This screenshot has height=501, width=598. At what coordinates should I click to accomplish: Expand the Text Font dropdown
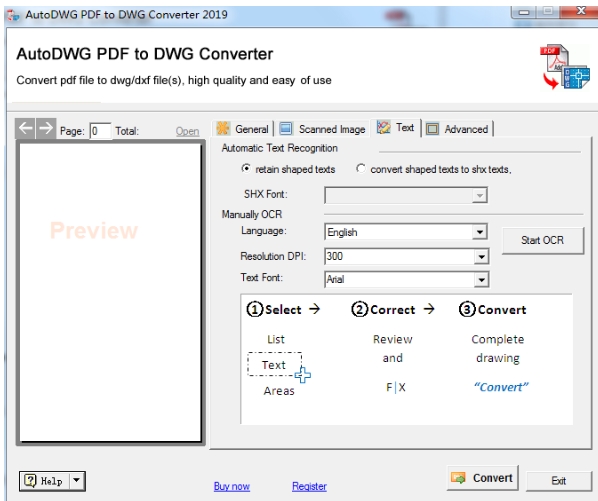pyautogui.click(x=481, y=279)
